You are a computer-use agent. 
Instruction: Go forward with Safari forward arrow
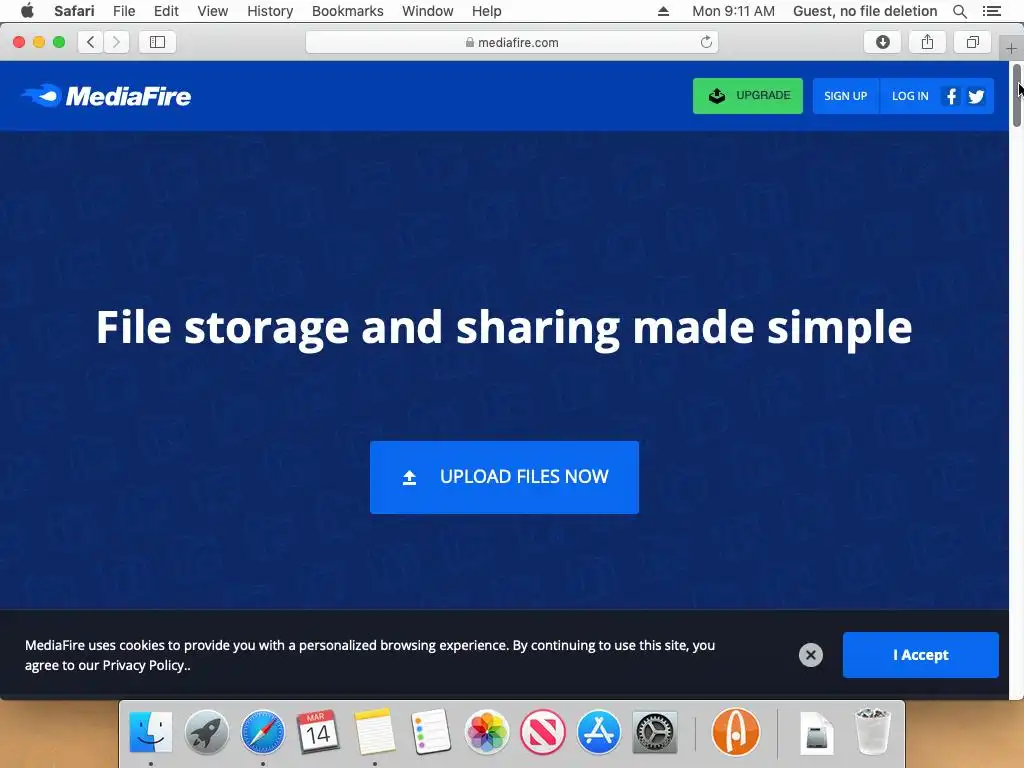coord(116,42)
